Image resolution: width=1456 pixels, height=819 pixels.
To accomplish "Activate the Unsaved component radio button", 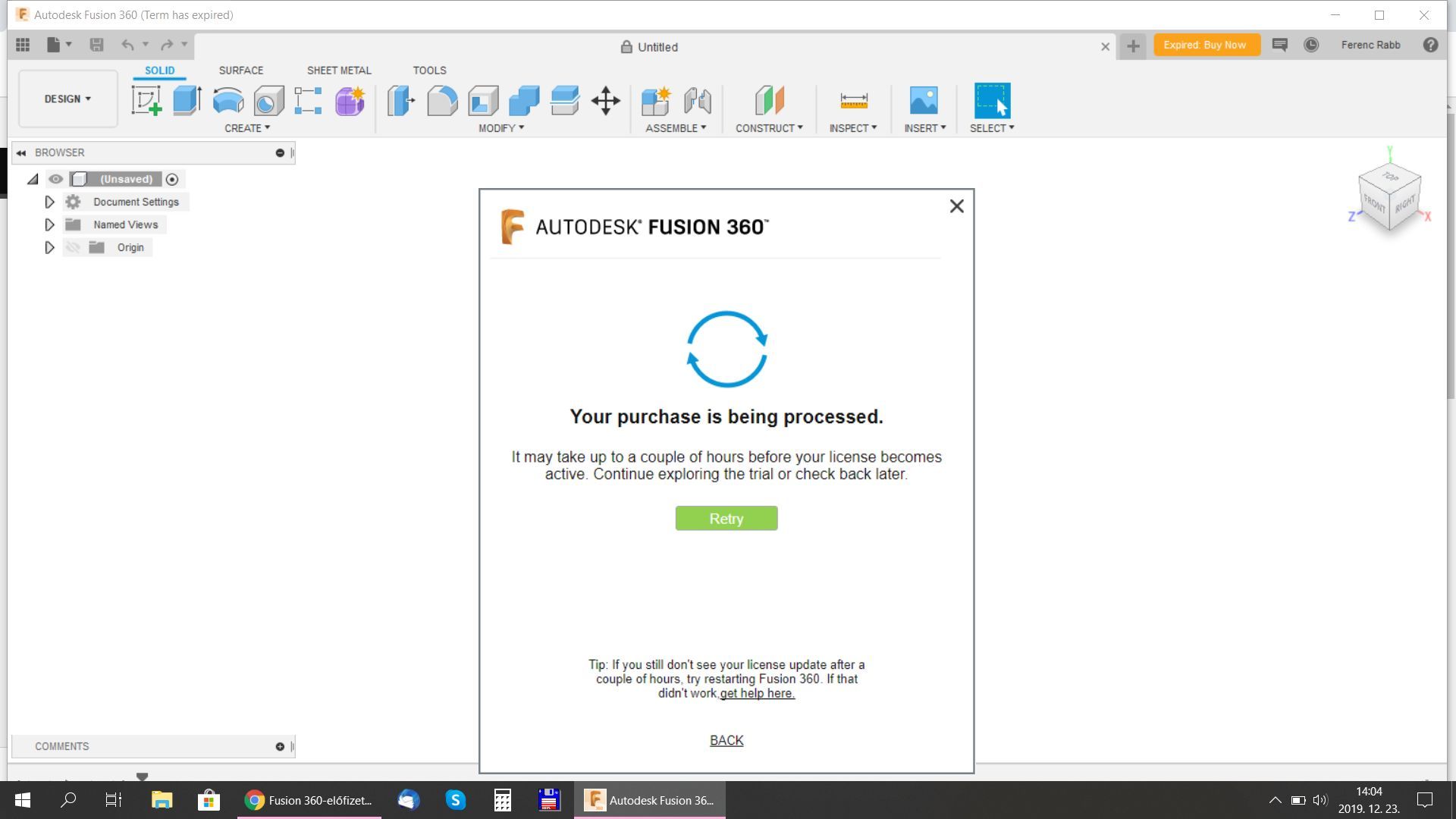I will (172, 179).
